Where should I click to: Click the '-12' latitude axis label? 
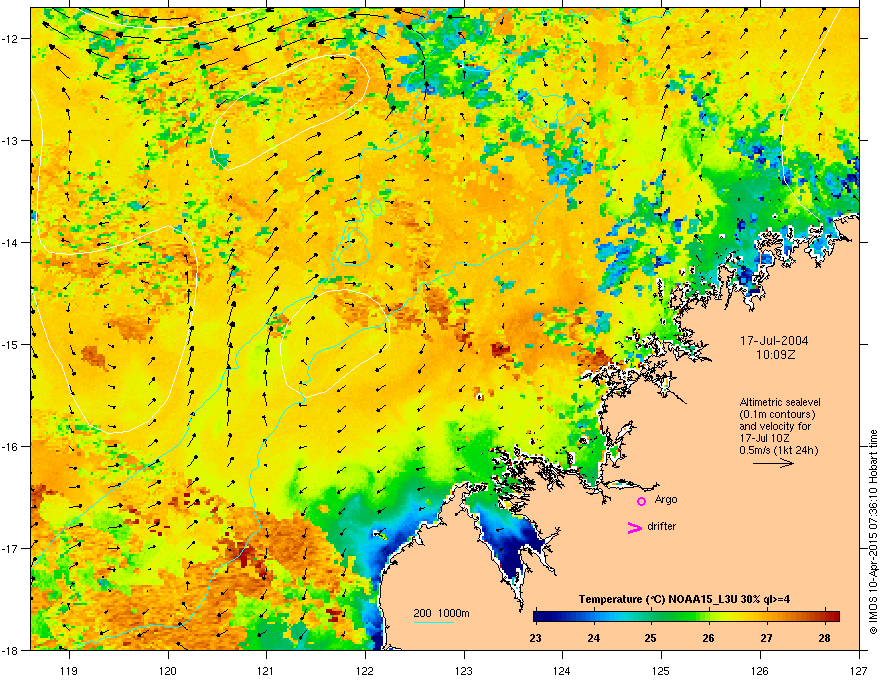[11, 39]
